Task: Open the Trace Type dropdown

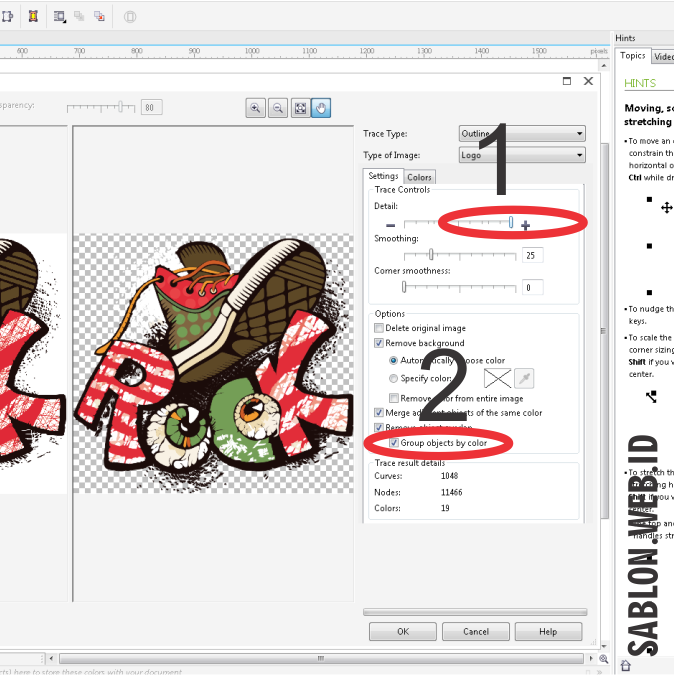Action: [x=522, y=133]
